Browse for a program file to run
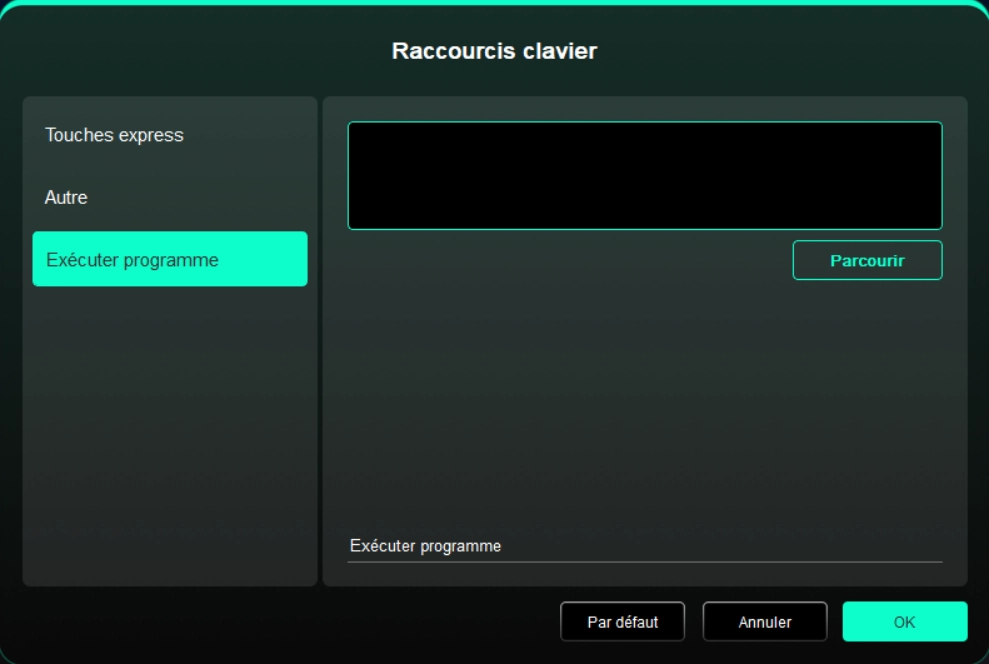The width and height of the screenshot is (989, 664). 867,260
